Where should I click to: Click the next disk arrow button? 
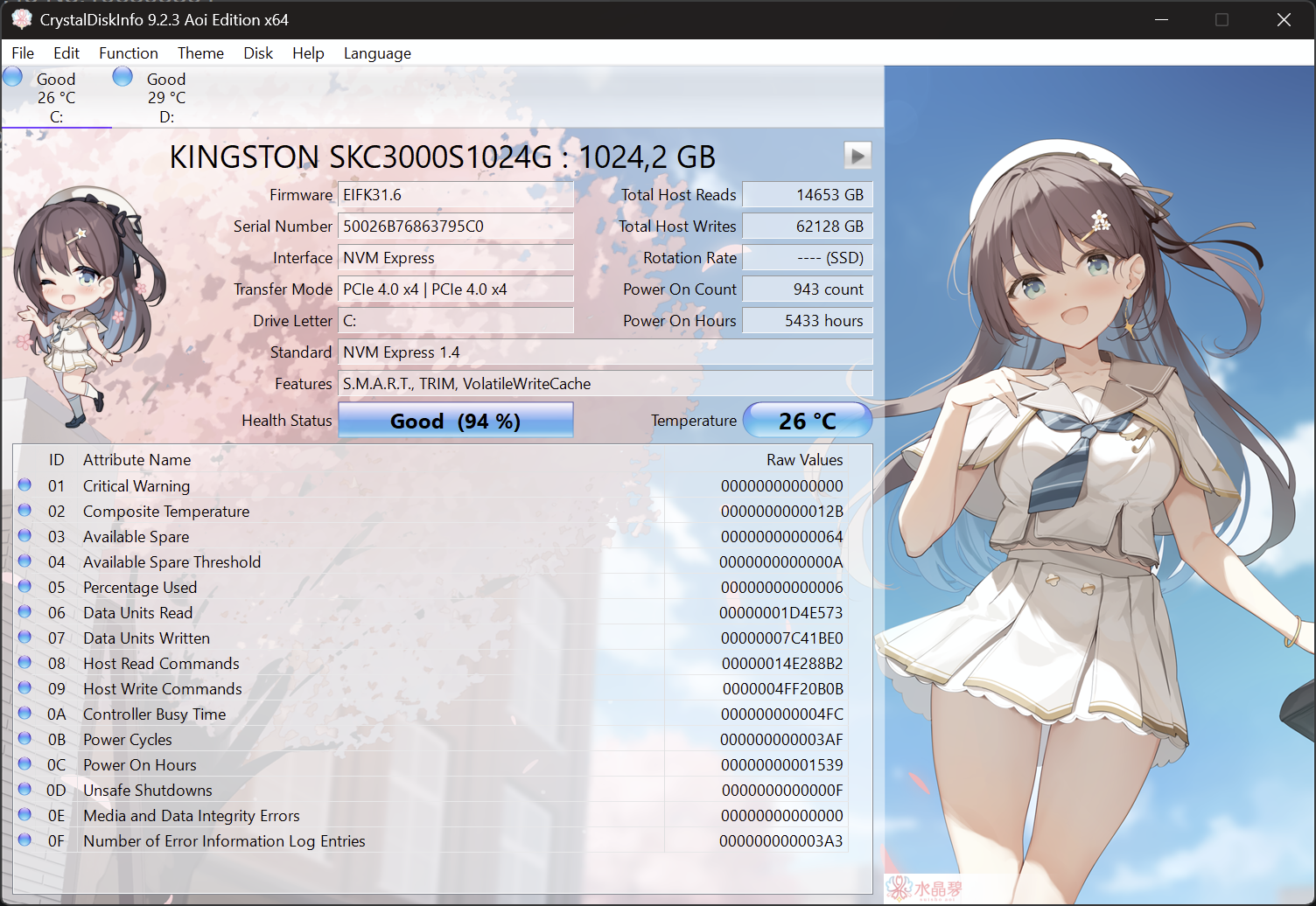(857, 156)
